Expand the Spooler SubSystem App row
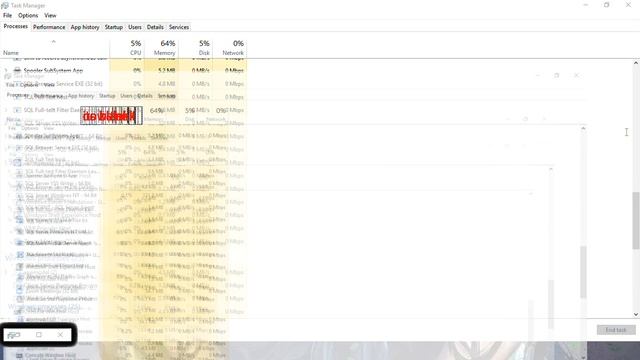 [6, 70]
